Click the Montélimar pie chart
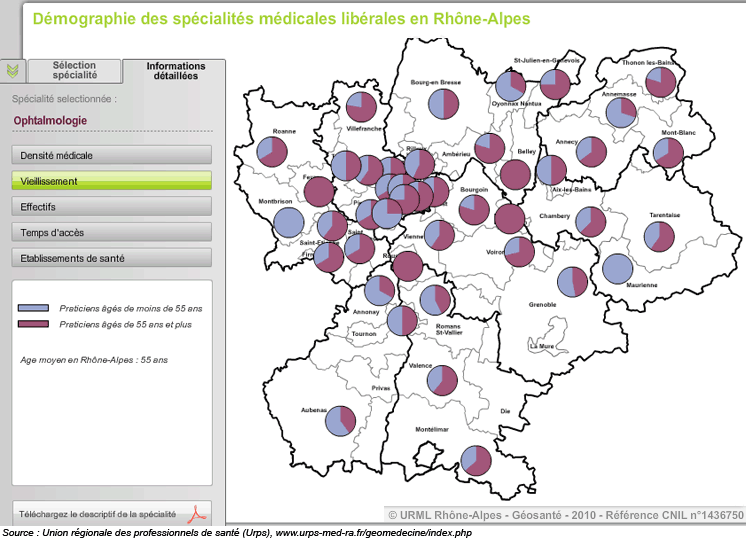The width and height of the screenshot is (746, 540). click(476, 461)
